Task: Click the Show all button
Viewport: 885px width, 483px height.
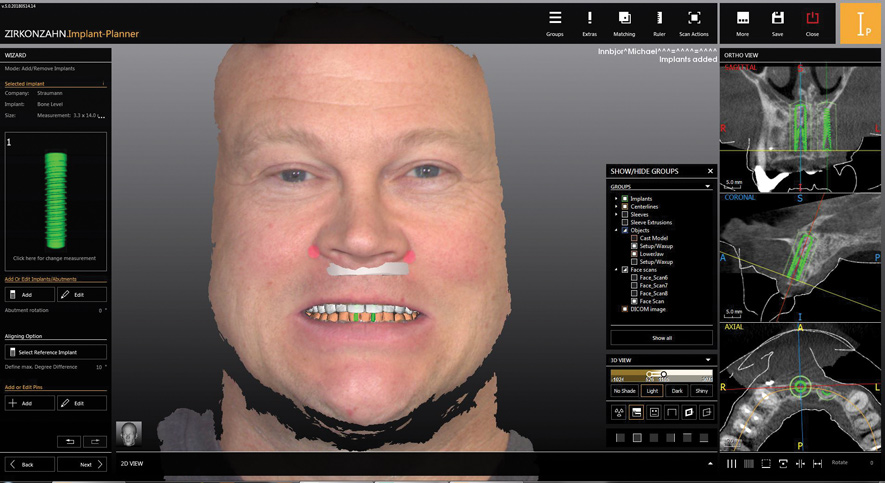Action: tap(661, 338)
